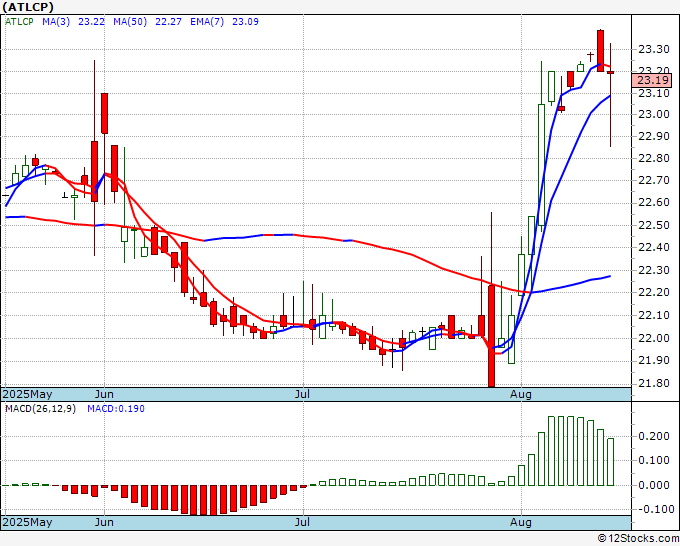
Task: Click the last green MACD histogram bar
Action: click(610, 462)
